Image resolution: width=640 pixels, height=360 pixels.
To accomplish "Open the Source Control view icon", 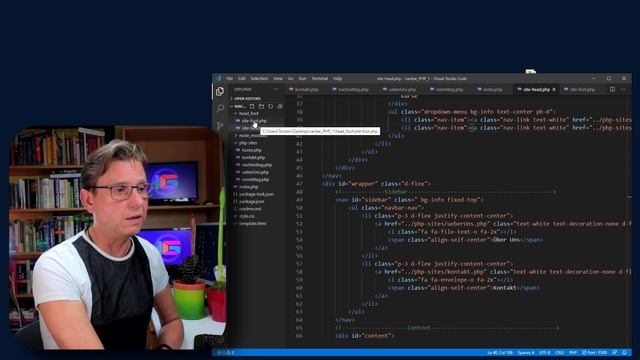I will point(220,125).
